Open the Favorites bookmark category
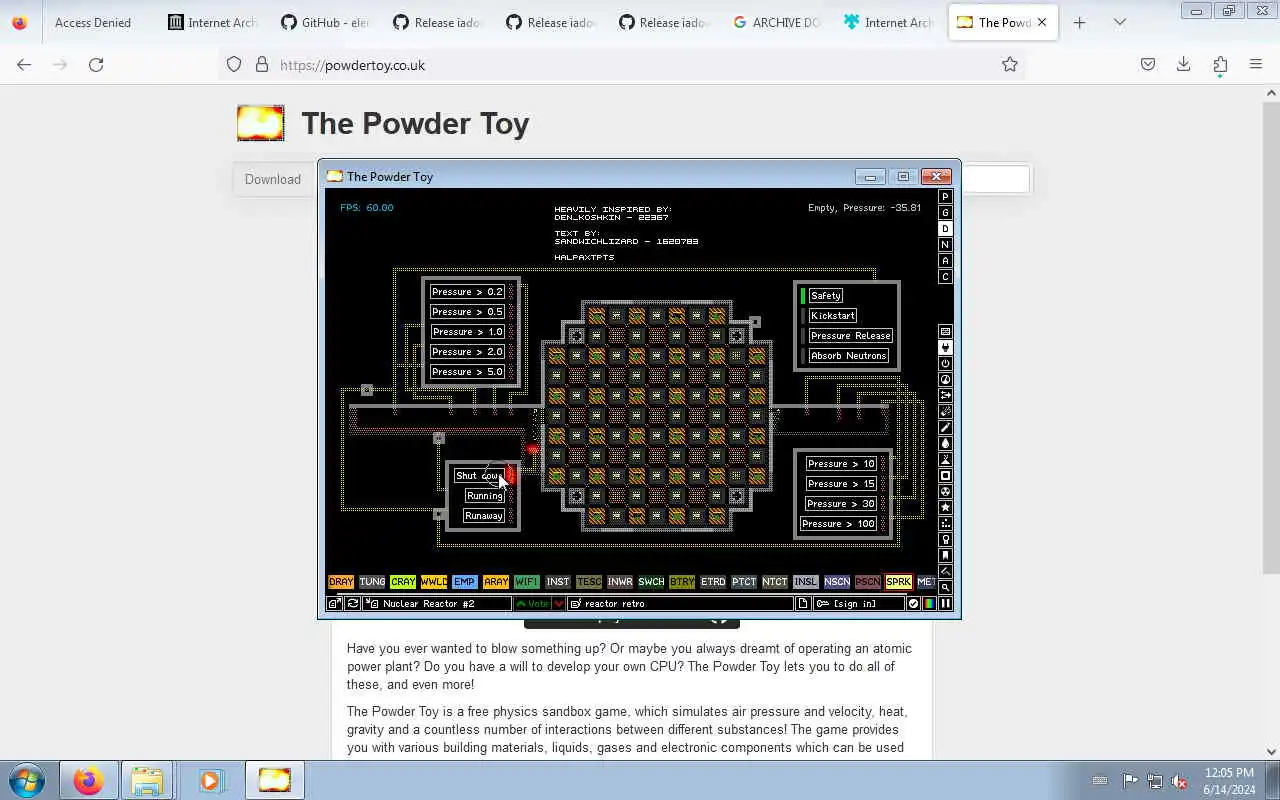 [x=945, y=556]
